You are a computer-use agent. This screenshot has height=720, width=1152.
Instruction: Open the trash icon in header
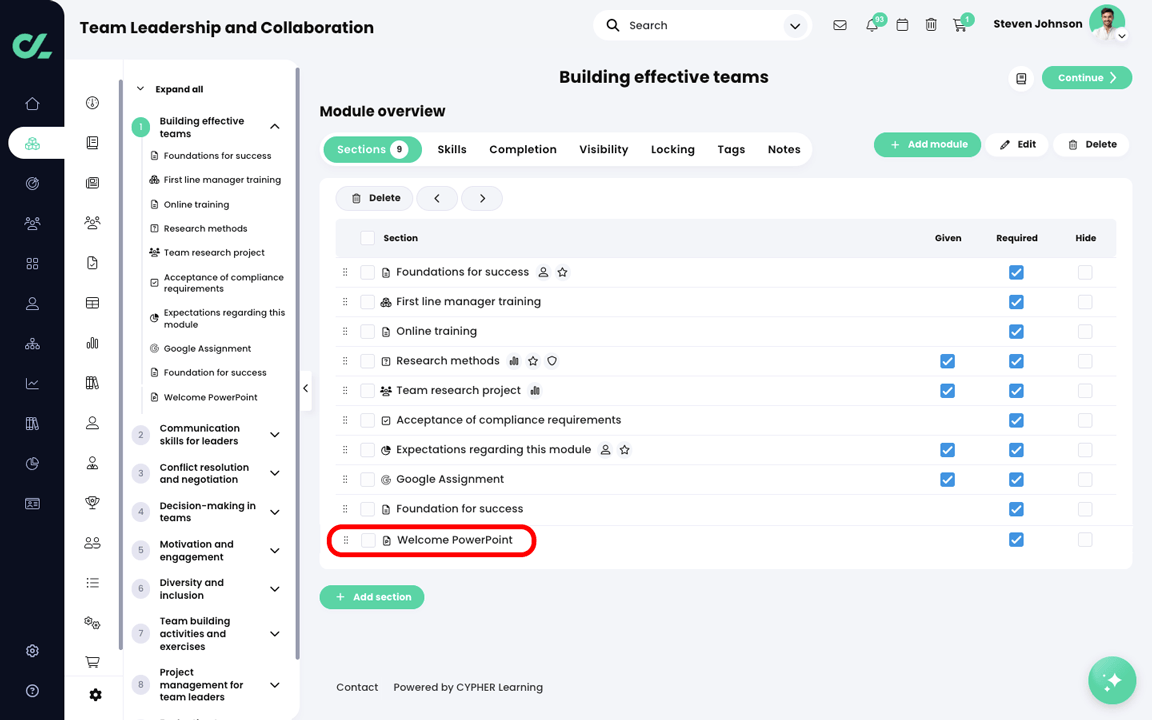(931, 25)
